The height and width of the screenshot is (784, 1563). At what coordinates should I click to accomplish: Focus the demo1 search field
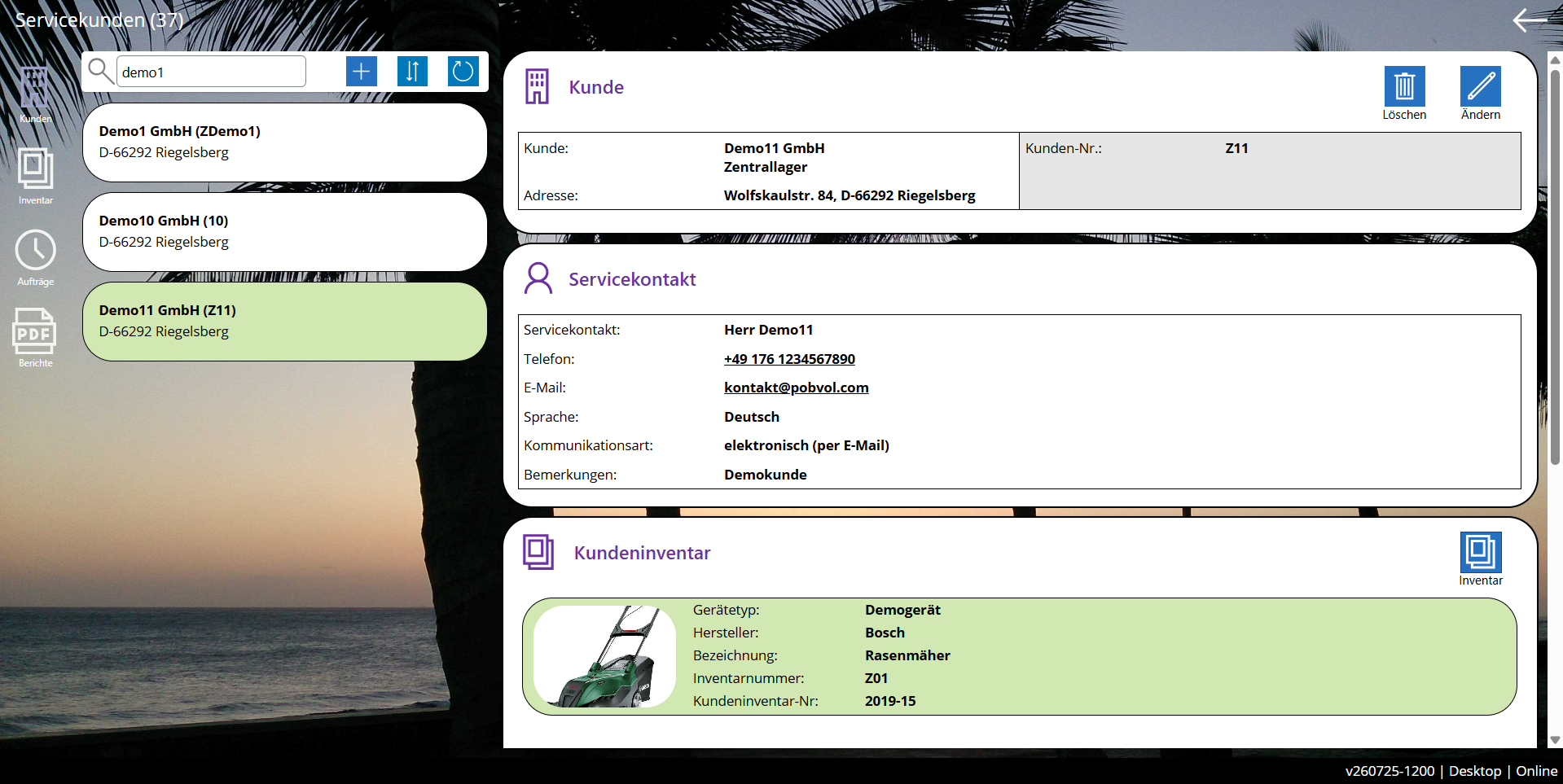click(212, 72)
